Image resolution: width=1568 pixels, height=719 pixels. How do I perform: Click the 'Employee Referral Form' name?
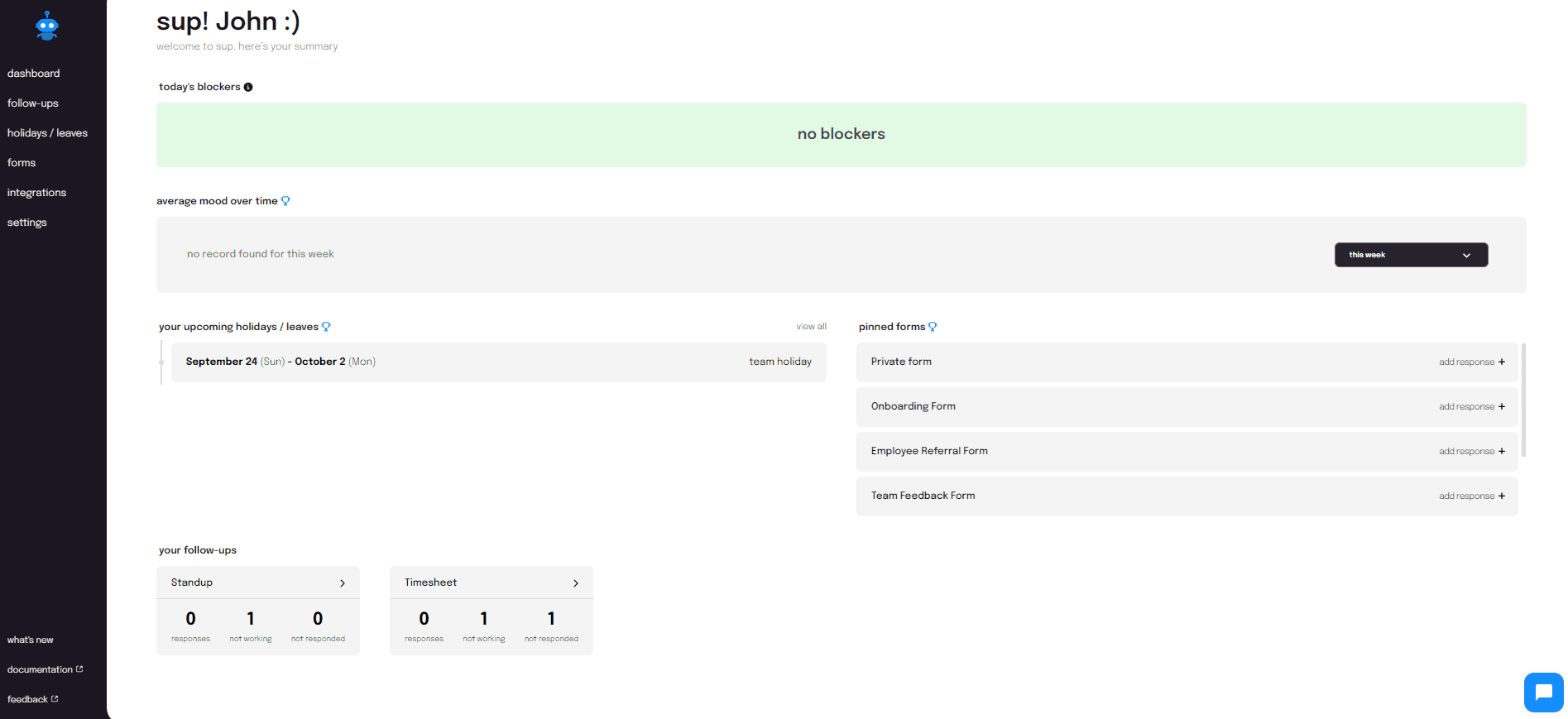coord(929,451)
